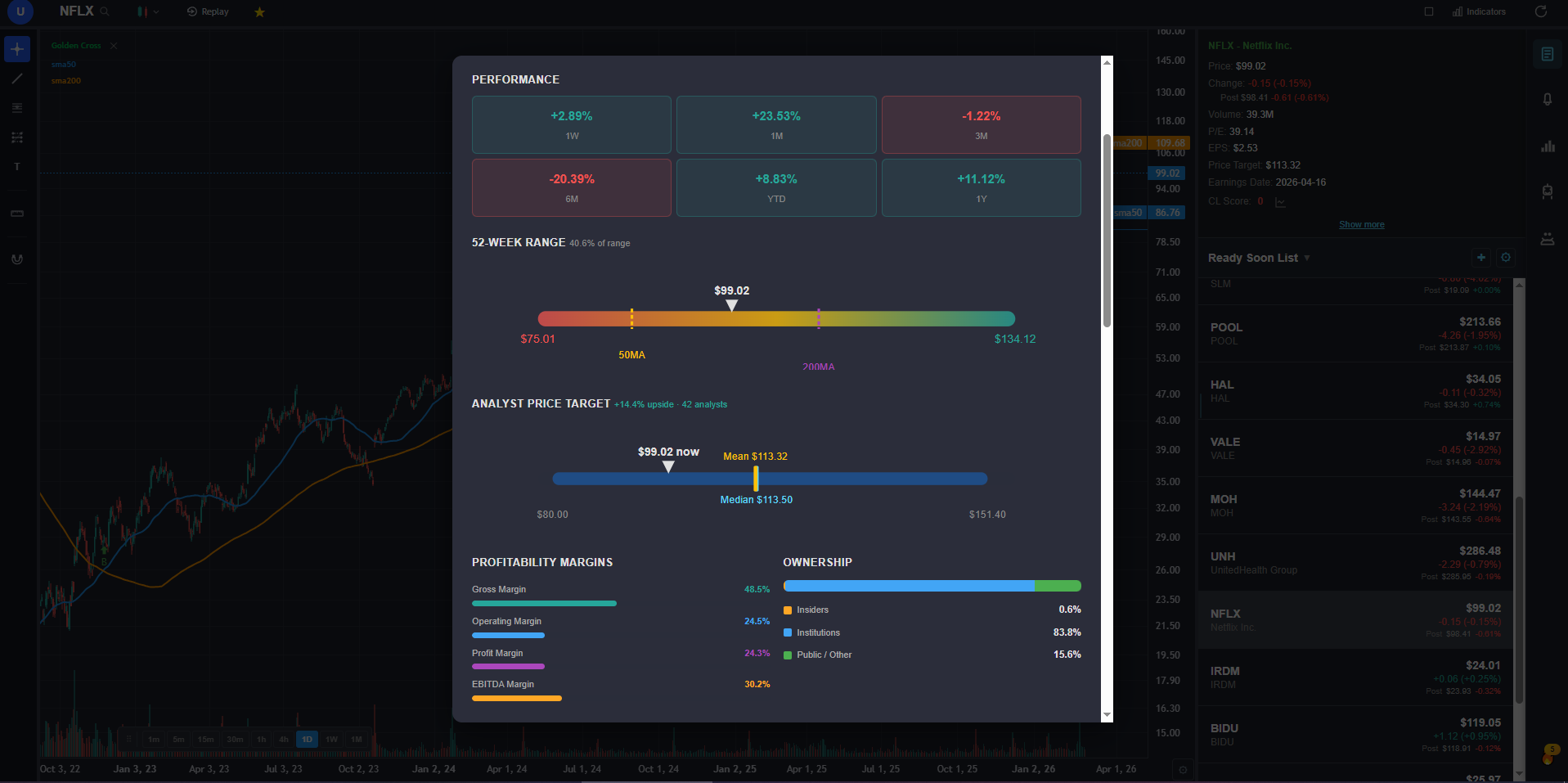Expand the Ready Soon List dropdown
The height and width of the screenshot is (783, 1568).
tap(1308, 257)
